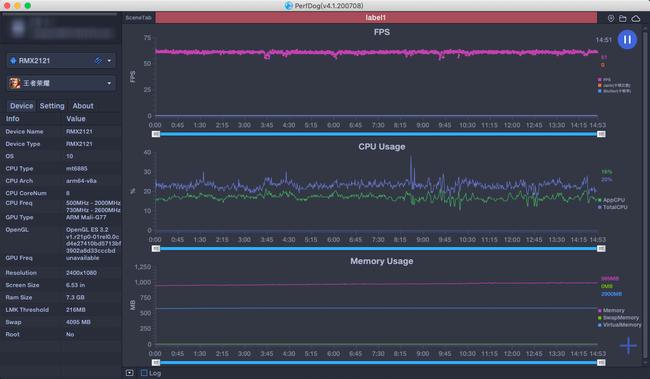Click the Info column header
The width and height of the screenshot is (650, 379).
12,119
